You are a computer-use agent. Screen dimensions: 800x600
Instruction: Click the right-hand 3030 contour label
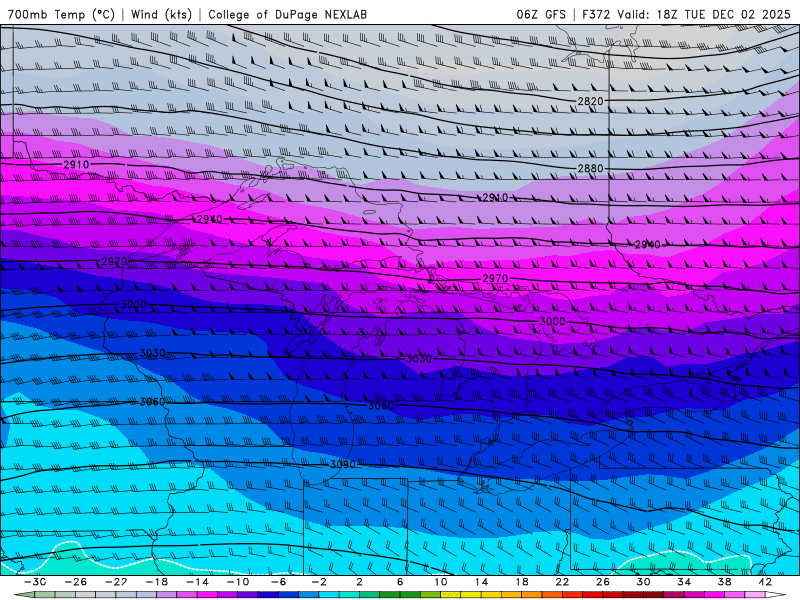(419, 359)
